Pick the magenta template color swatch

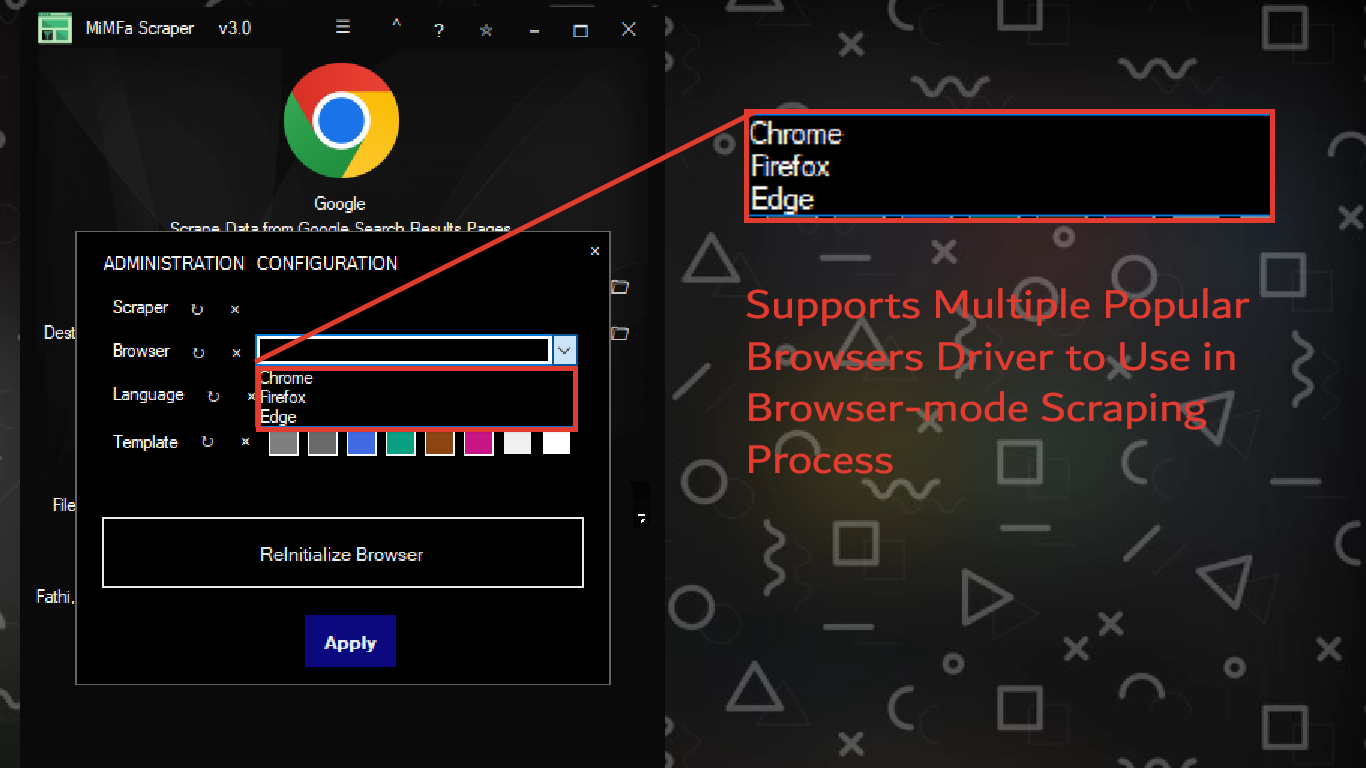click(x=479, y=443)
